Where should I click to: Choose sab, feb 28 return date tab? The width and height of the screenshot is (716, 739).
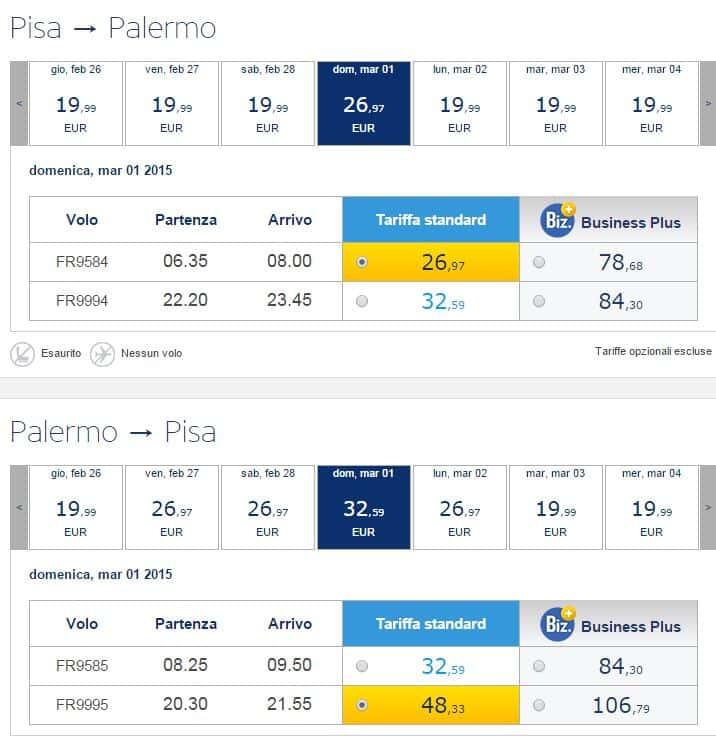268,508
